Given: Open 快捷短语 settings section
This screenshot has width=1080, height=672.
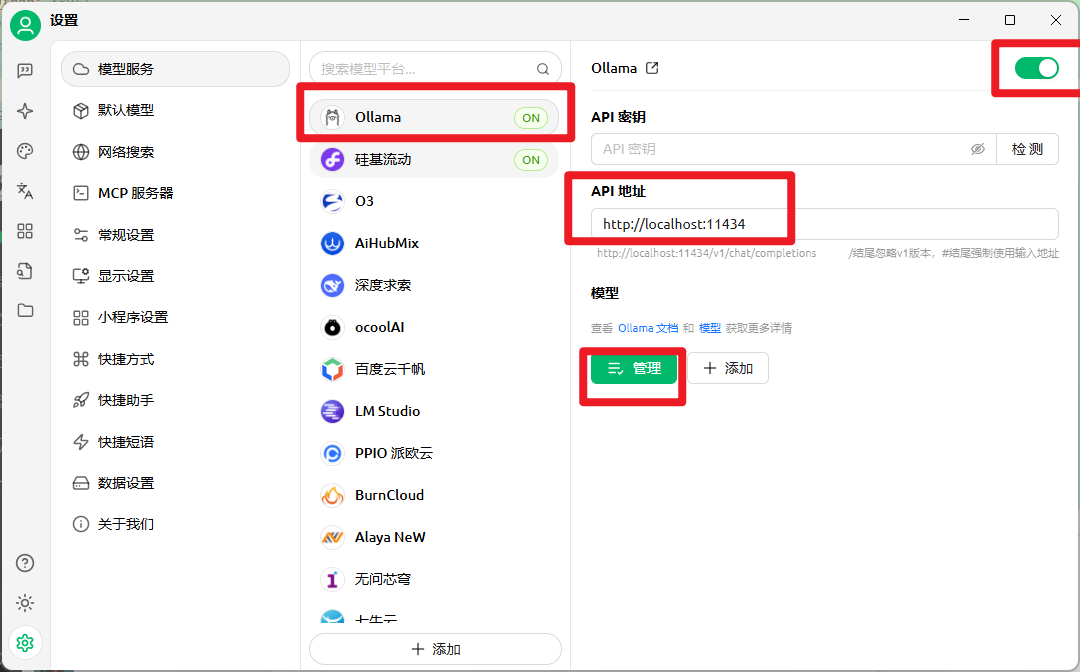Looking at the screenshot, I should coord(176,441).
